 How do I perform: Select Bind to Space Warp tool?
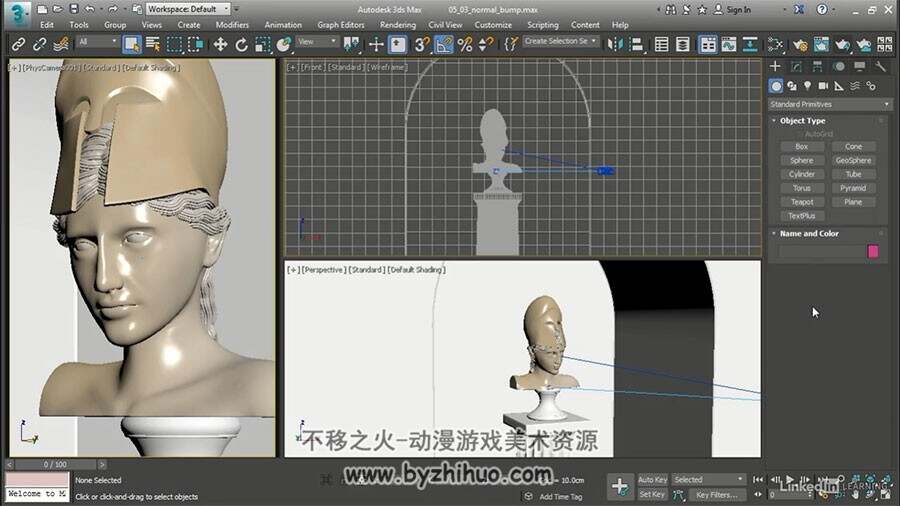pos(60,44)
